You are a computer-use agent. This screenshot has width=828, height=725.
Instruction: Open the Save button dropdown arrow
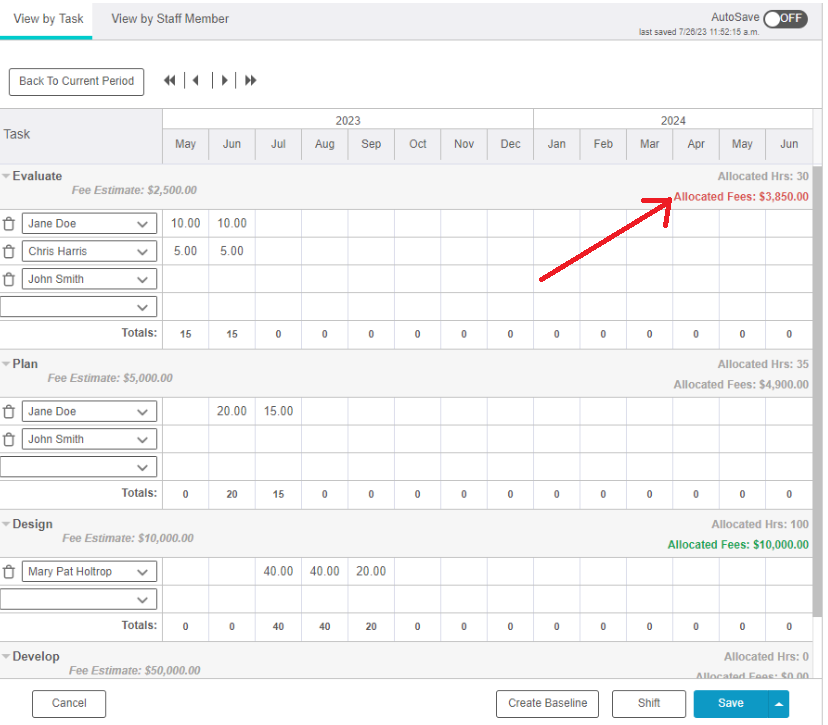[x=778, y=704]
